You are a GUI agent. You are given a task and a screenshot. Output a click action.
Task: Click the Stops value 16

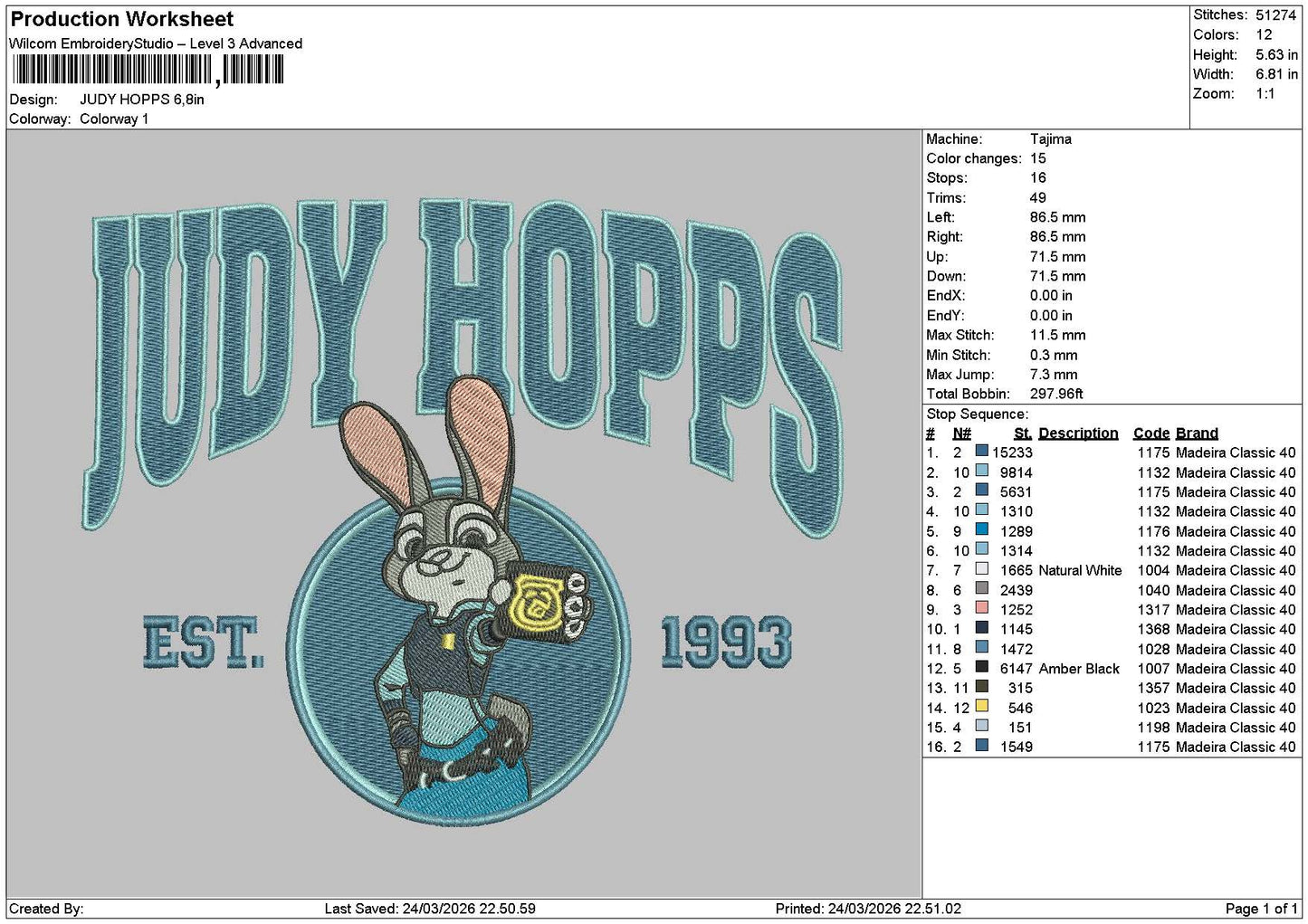tap(1038, 178)
